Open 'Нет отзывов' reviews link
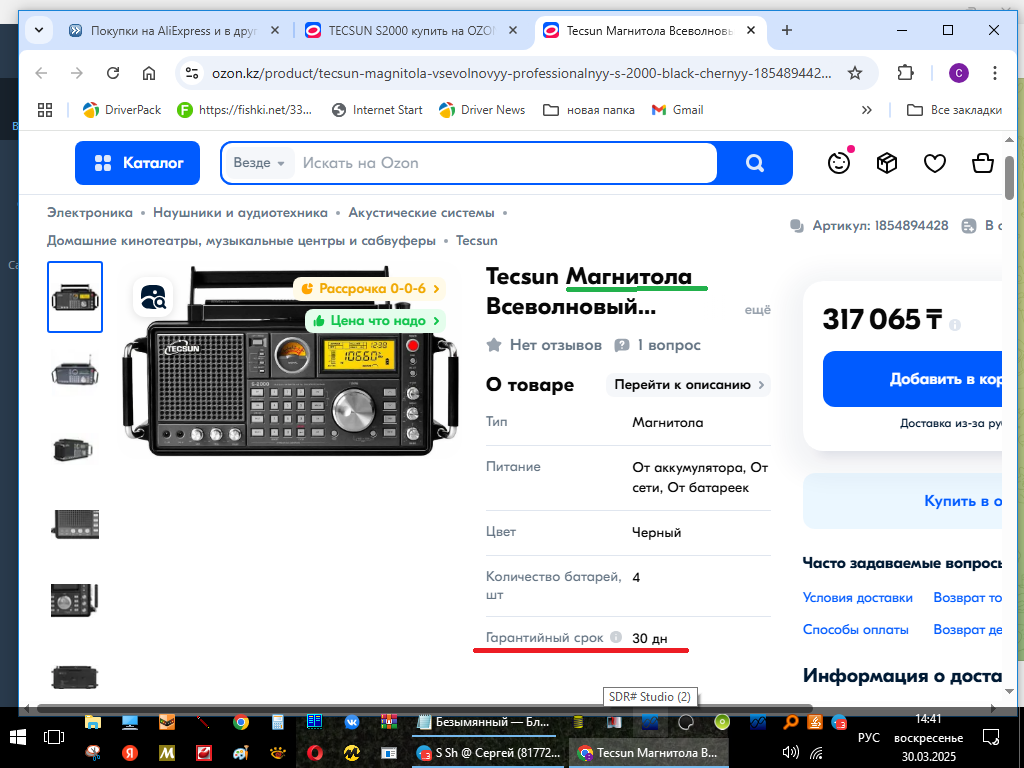 coord(545,345)
